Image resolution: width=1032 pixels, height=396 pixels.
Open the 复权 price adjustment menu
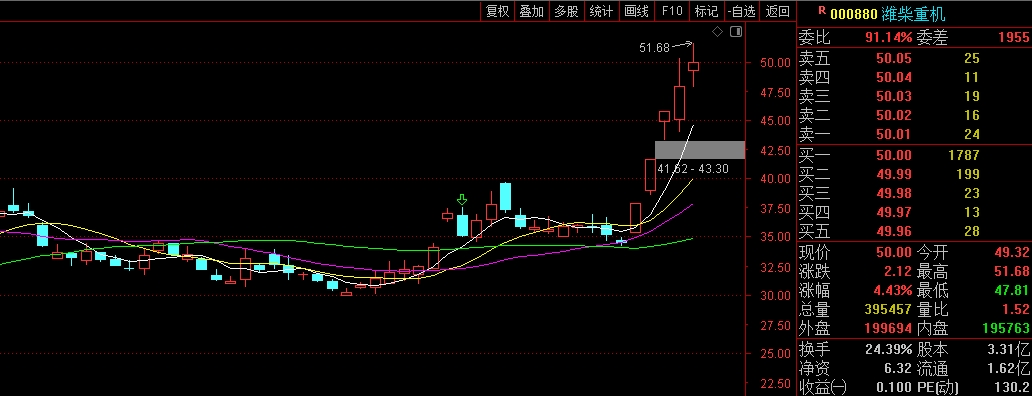[498, 11]
